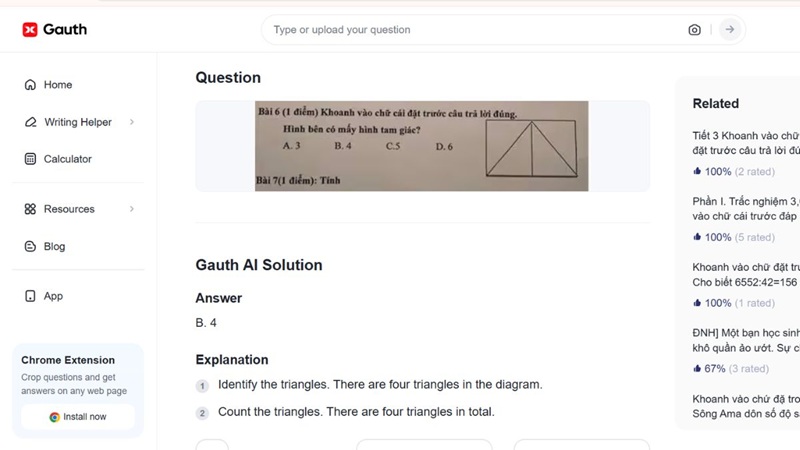Select the Blog menu item
The height and width of the screenshot is (450, 800).
[54, 246]
